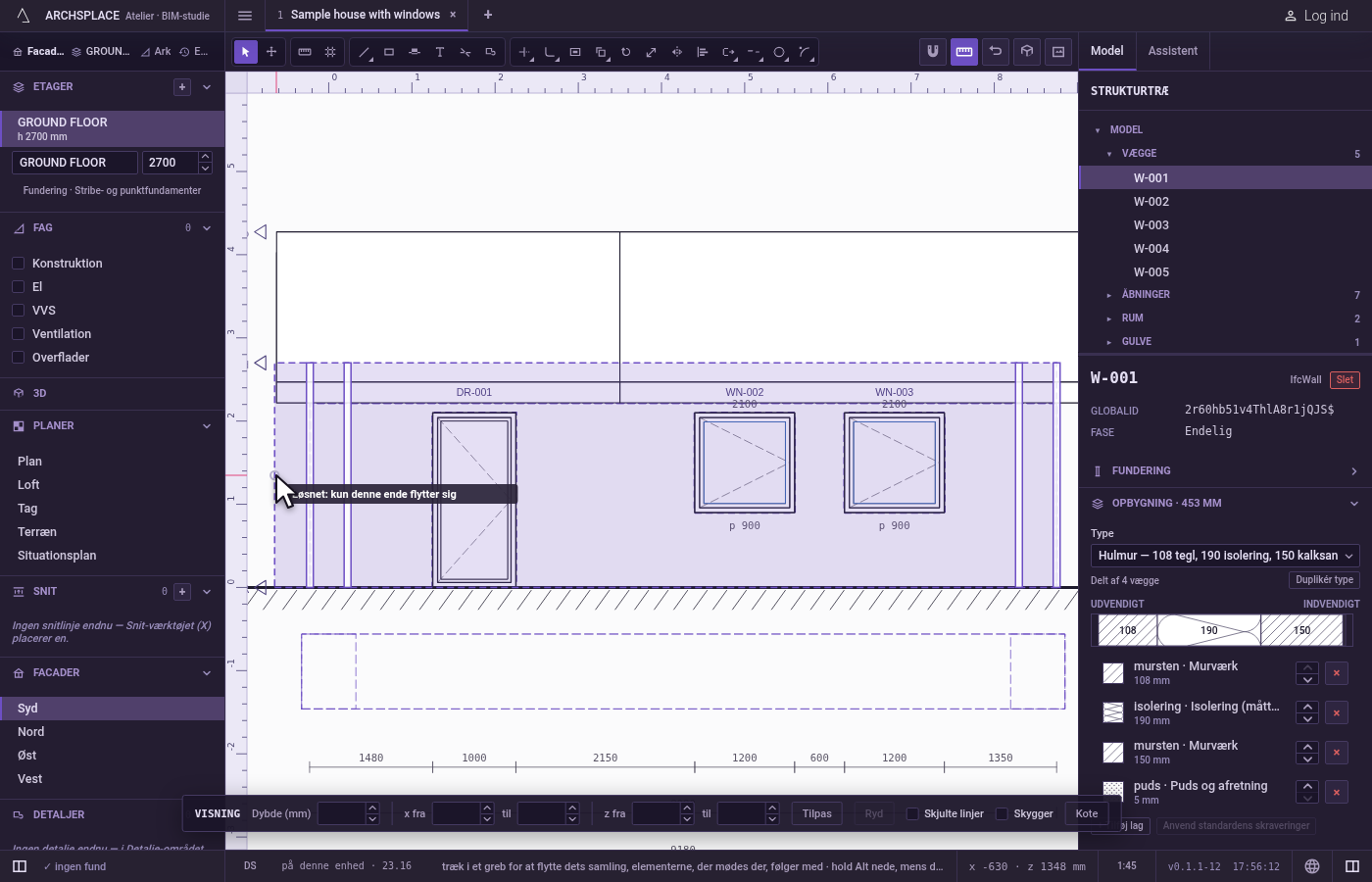Select the text annotation tool
Image resolution: width=1372 pixels, height=882 pixels.
coord(440,52)
